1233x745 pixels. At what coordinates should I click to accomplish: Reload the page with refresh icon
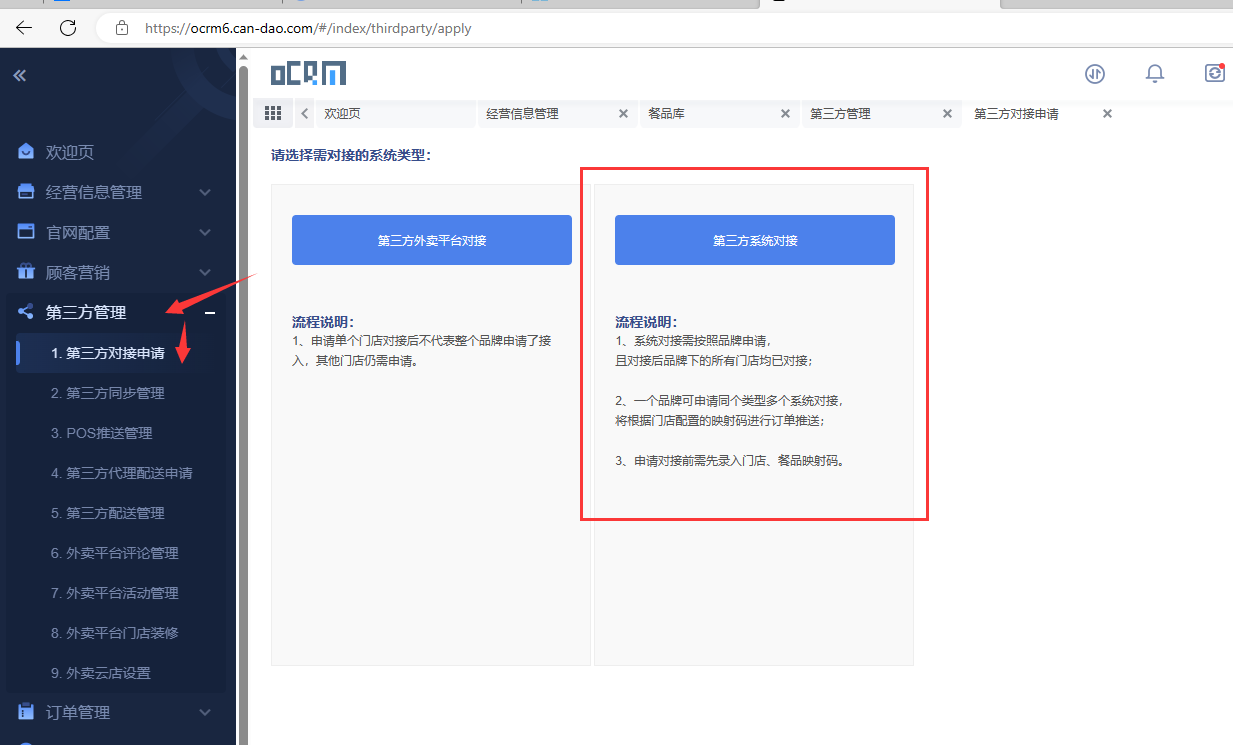[x=68, y=28]
